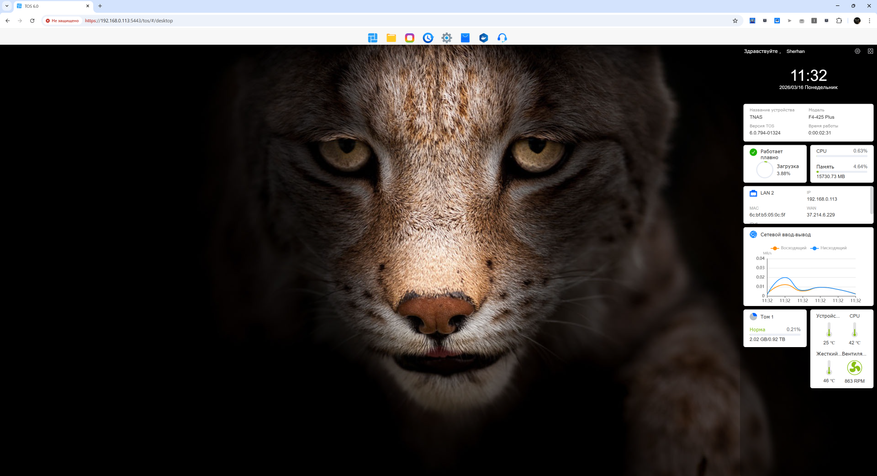This screenshot has height=476, width=877.
Task: Open a new browser tab
Action: (x=100, y=6)
